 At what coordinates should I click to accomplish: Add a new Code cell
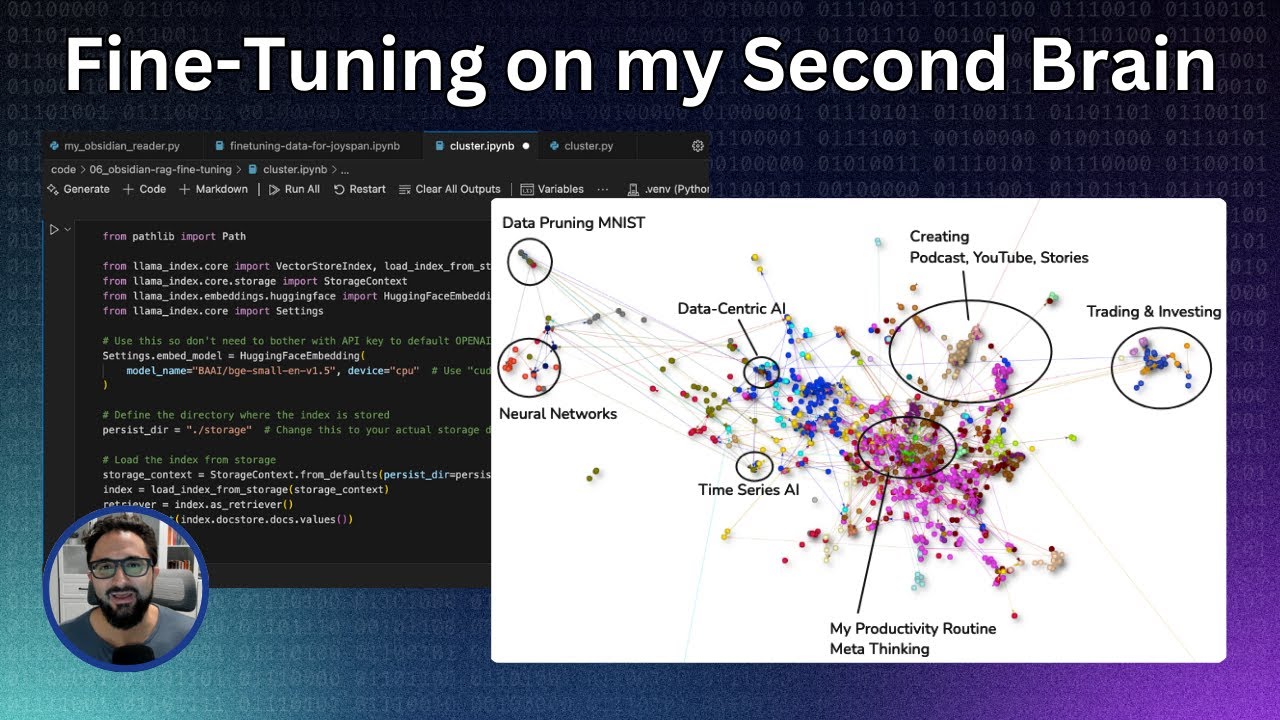[144, 189]
